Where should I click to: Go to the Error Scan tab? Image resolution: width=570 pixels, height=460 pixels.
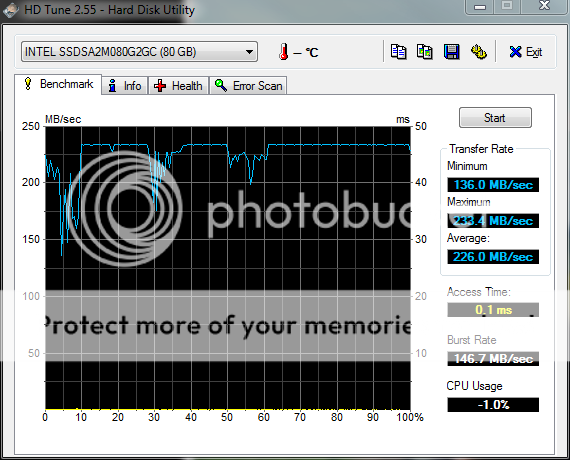click(248, 86)
